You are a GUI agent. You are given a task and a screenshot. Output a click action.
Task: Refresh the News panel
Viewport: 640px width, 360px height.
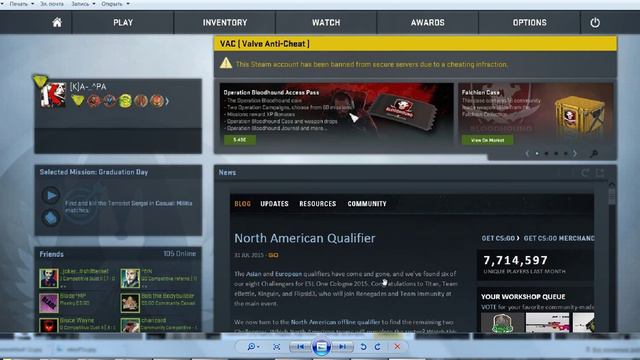point(585,173)
